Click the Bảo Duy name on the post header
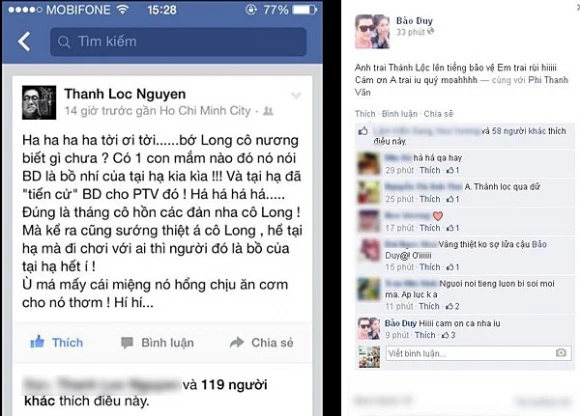 pyautogui.click(x=414, y=21)
